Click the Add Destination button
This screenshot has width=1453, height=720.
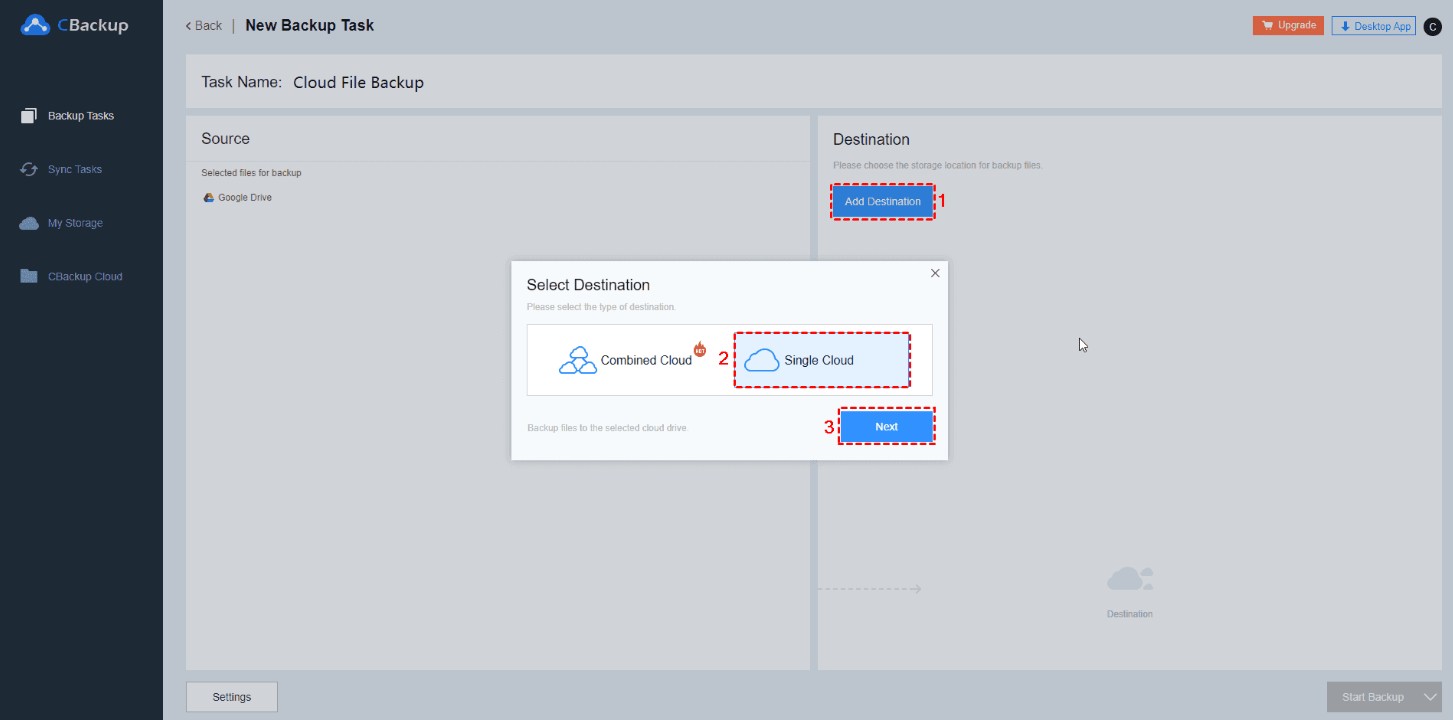883,201
